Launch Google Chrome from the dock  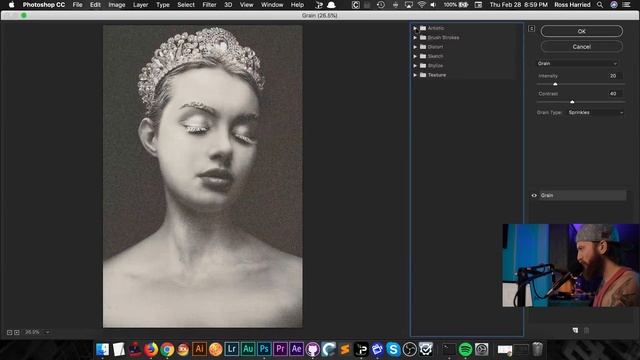(167, 349)
